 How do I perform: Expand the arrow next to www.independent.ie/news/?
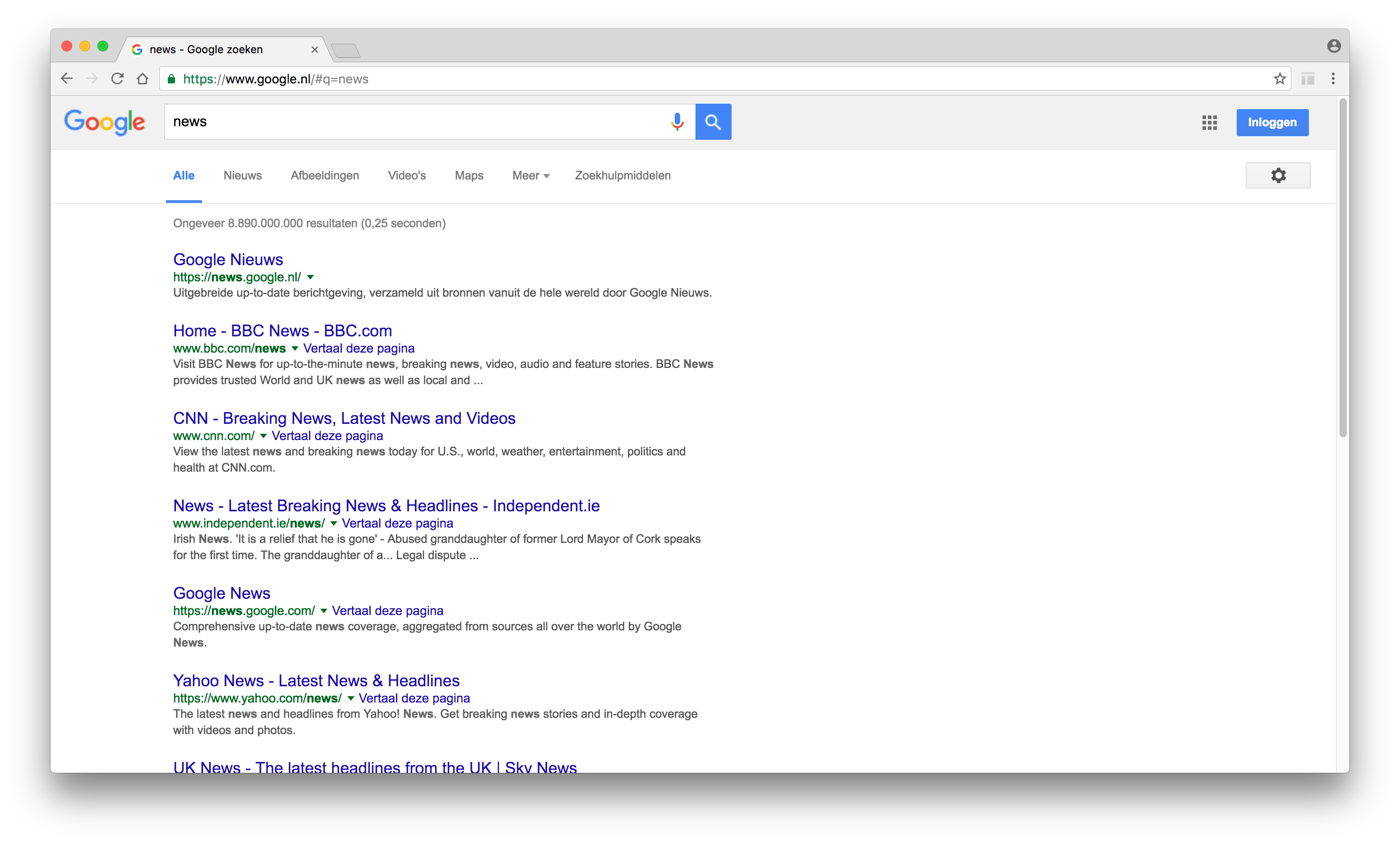coord(333,523)
